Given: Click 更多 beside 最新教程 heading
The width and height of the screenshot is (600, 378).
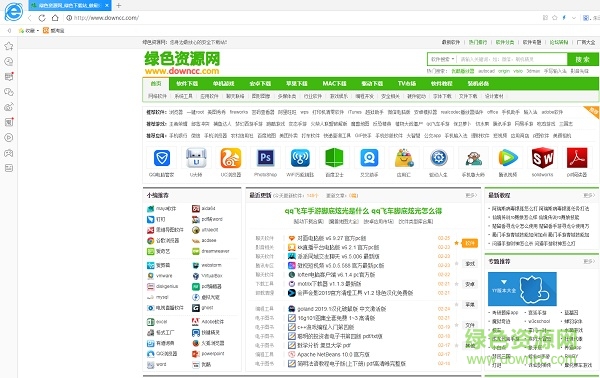Looking at the screenshot, I should click(589, 196).
